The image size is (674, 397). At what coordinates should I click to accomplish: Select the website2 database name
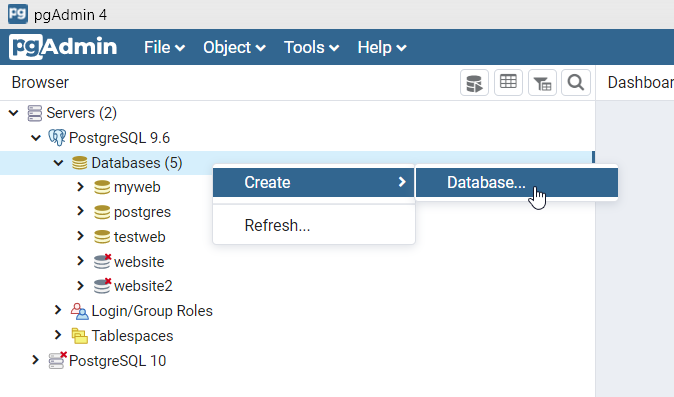click(143, 286)
